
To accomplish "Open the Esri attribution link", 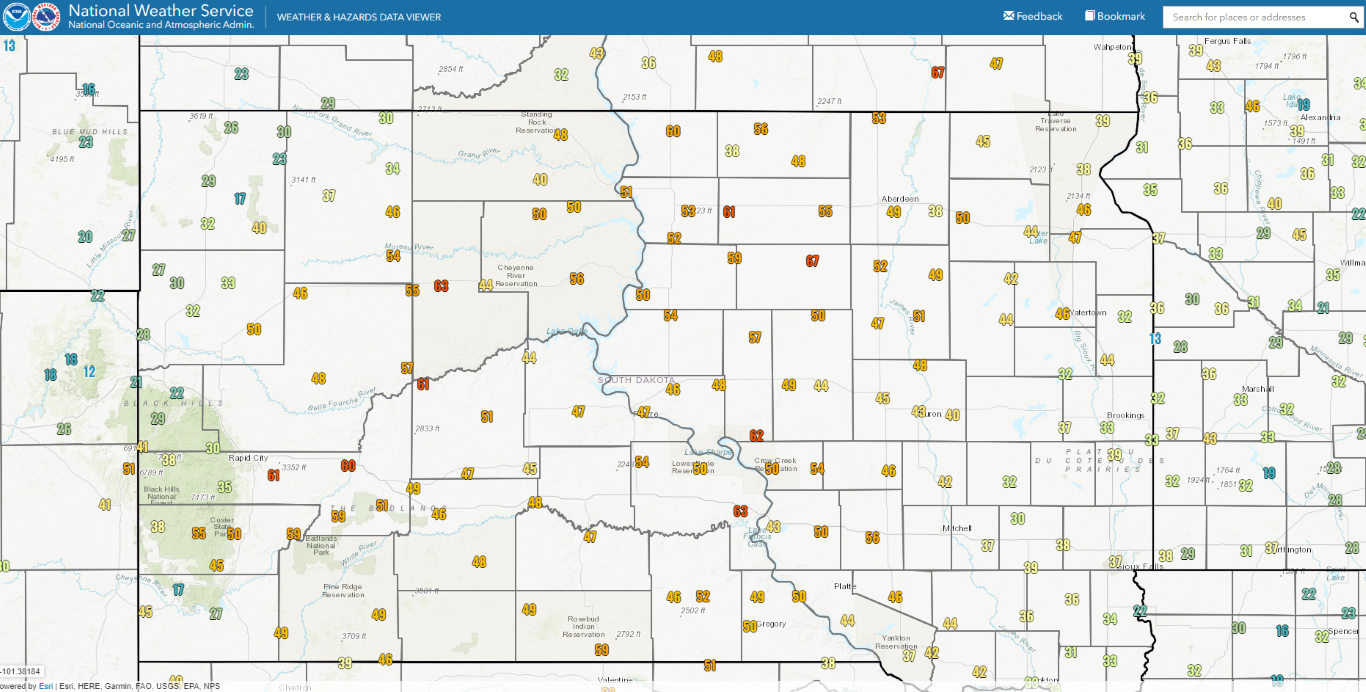I will (45, 686).
